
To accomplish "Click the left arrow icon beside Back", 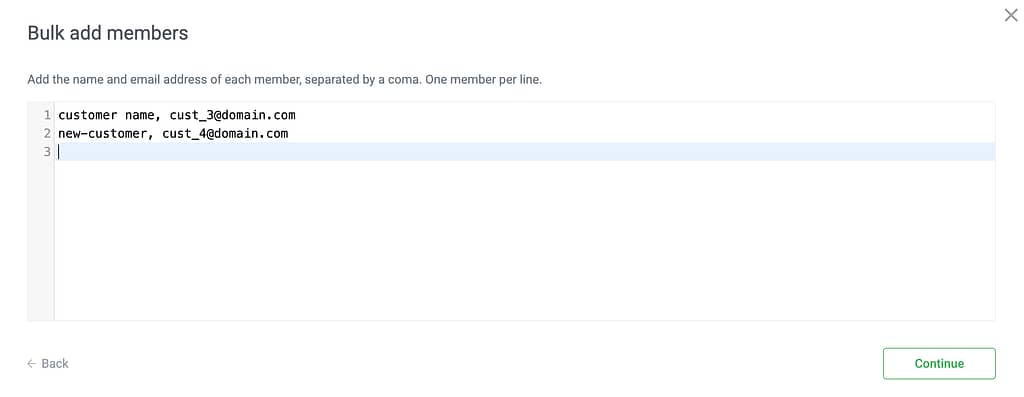I will 31,364.
